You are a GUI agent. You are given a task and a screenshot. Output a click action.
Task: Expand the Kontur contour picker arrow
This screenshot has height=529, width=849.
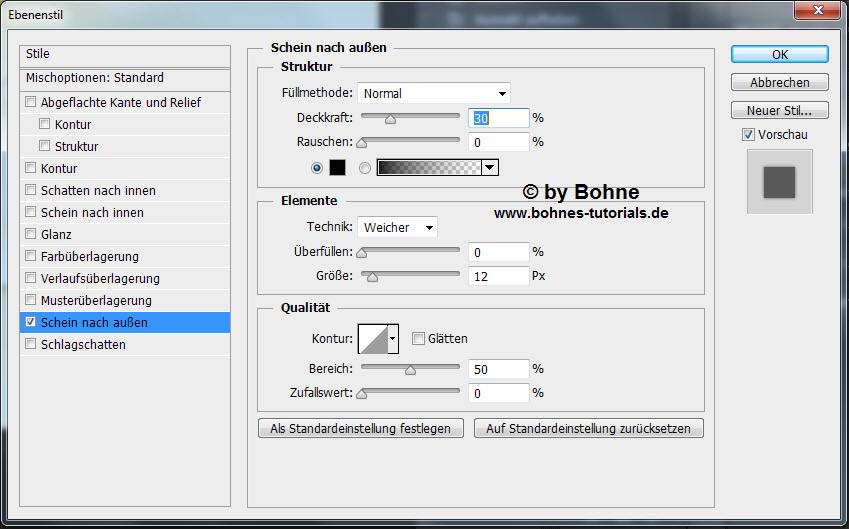(393, 339)
